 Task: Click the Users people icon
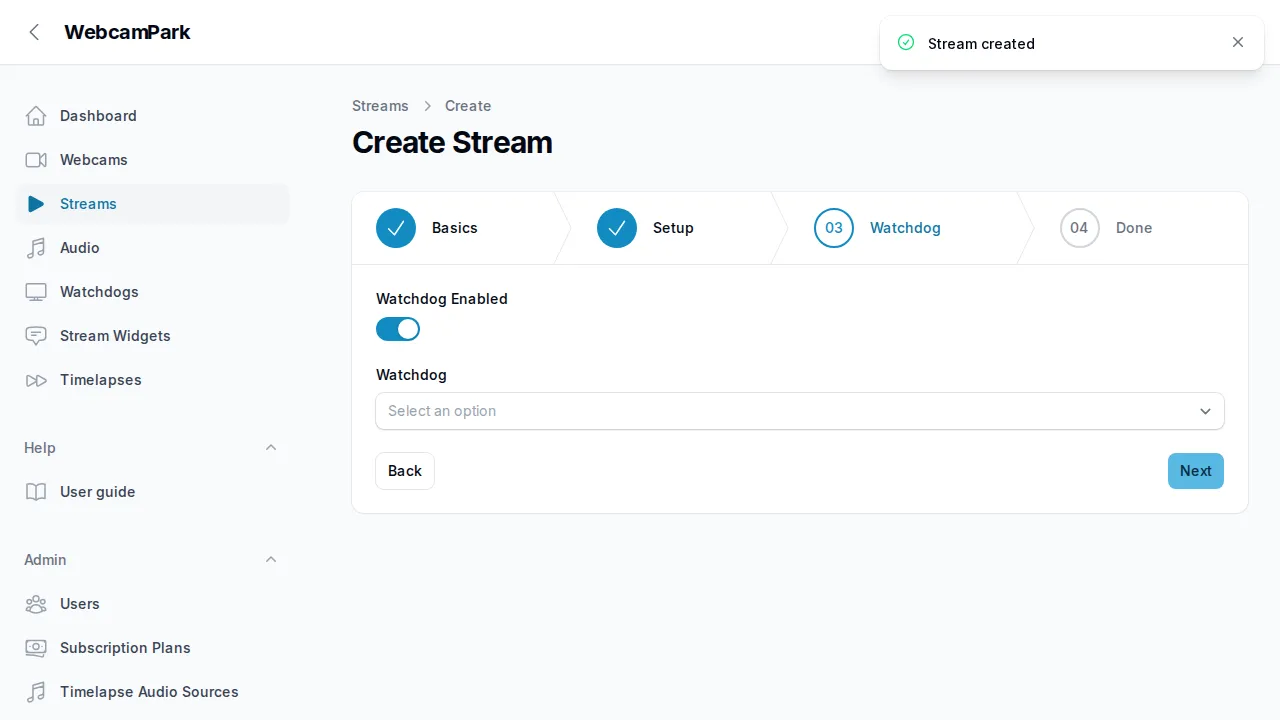click(x=36, y=604)
